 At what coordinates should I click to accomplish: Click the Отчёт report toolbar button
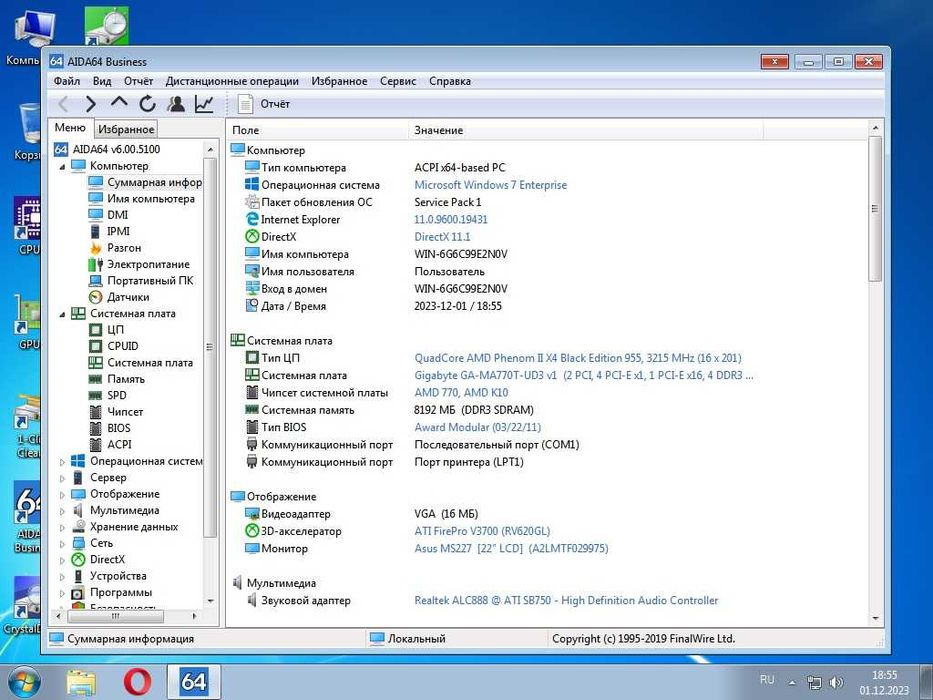tap(264, 104)
